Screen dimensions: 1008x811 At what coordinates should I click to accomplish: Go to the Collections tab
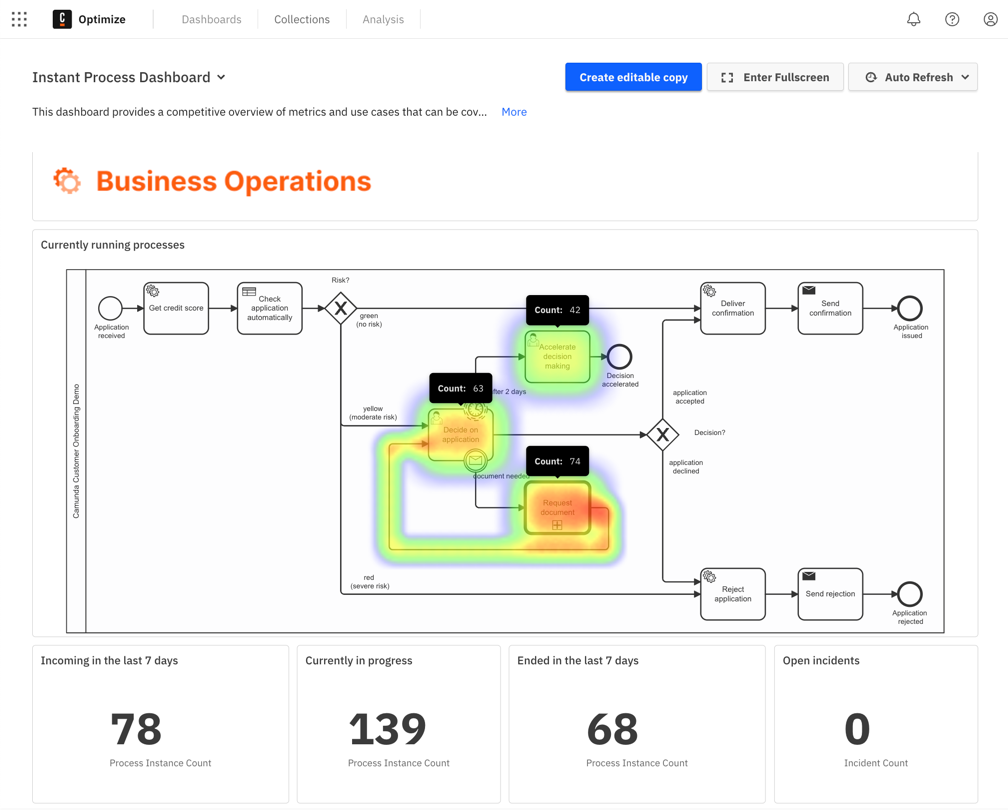[x=302, y=19]
